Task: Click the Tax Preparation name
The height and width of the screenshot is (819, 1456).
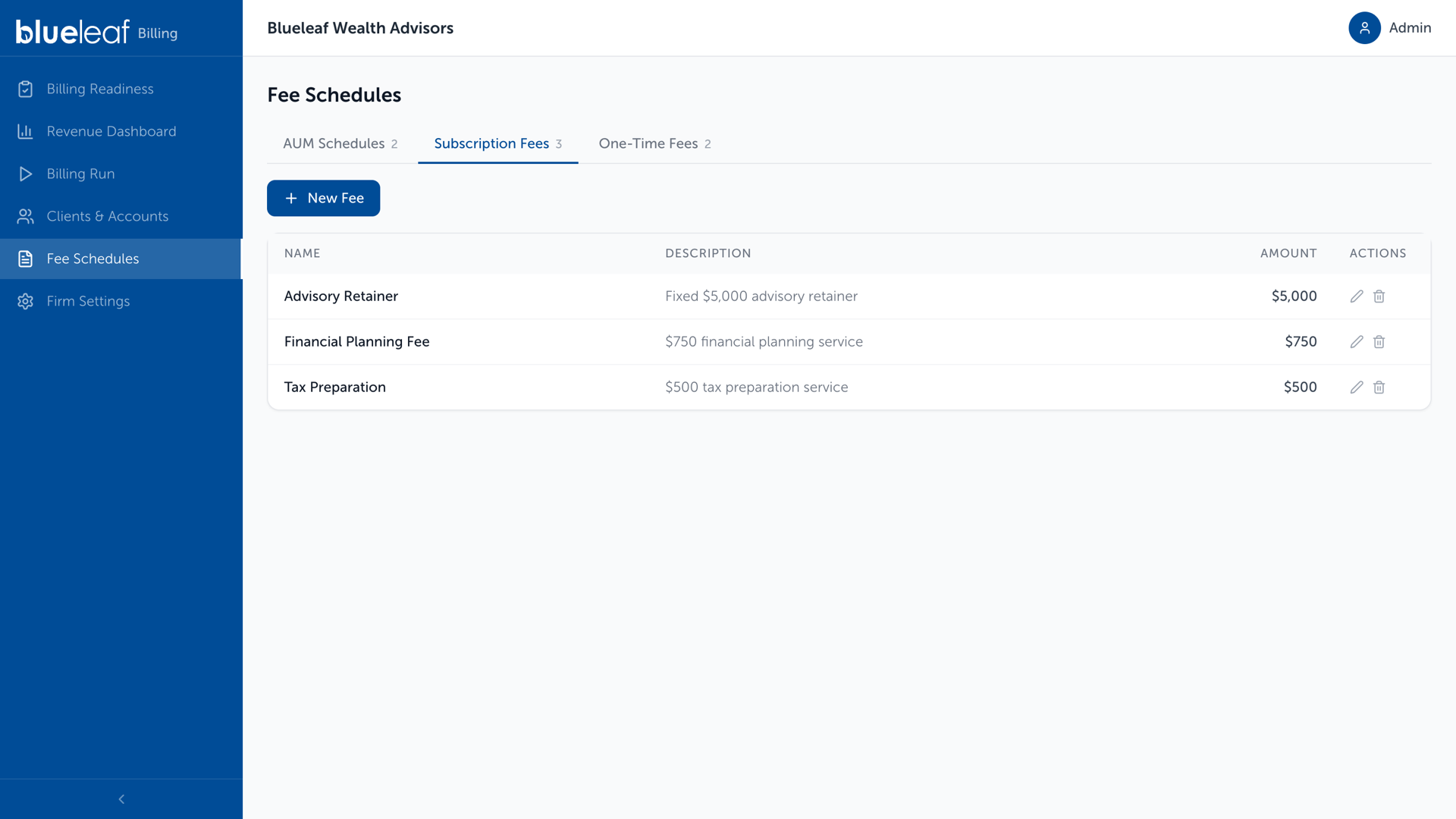Action: pos(335,388)
